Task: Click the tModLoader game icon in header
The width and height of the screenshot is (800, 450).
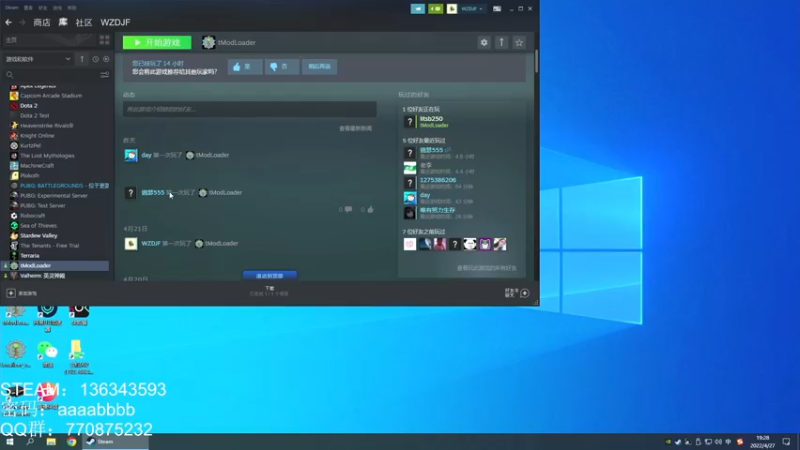Action: (208, 42)
